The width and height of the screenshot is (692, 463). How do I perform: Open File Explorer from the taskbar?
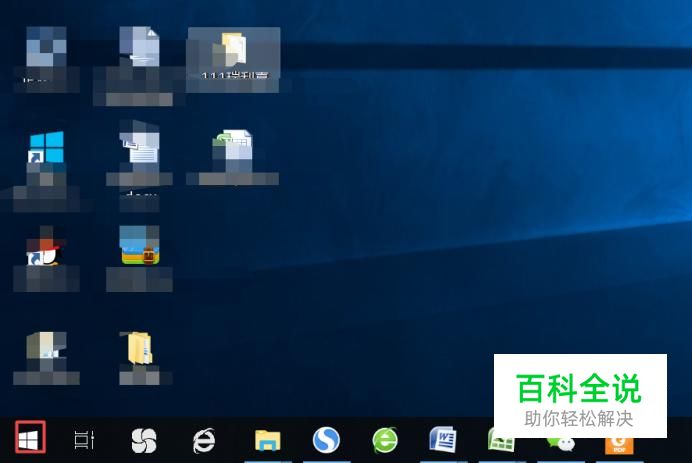(x=267, y=440)
